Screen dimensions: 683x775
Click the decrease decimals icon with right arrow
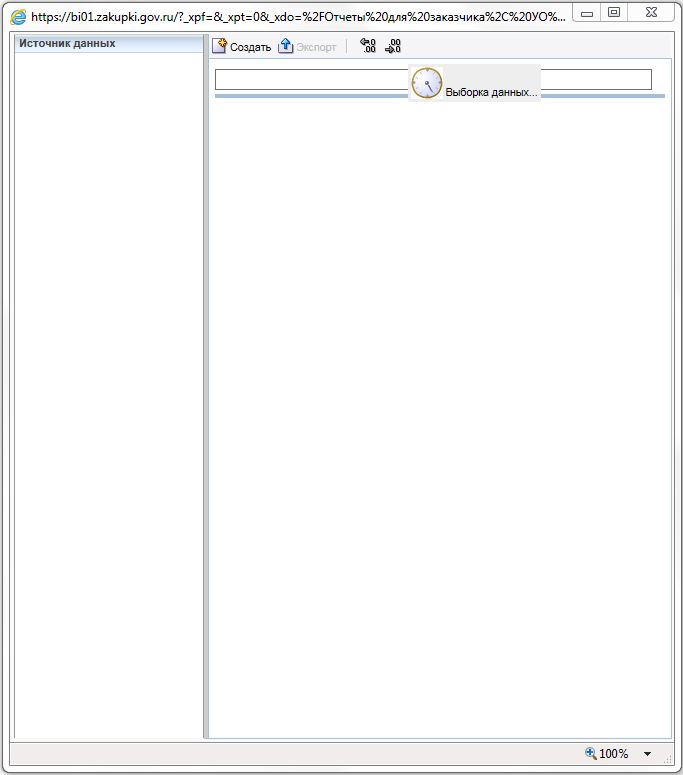(393, 46)
